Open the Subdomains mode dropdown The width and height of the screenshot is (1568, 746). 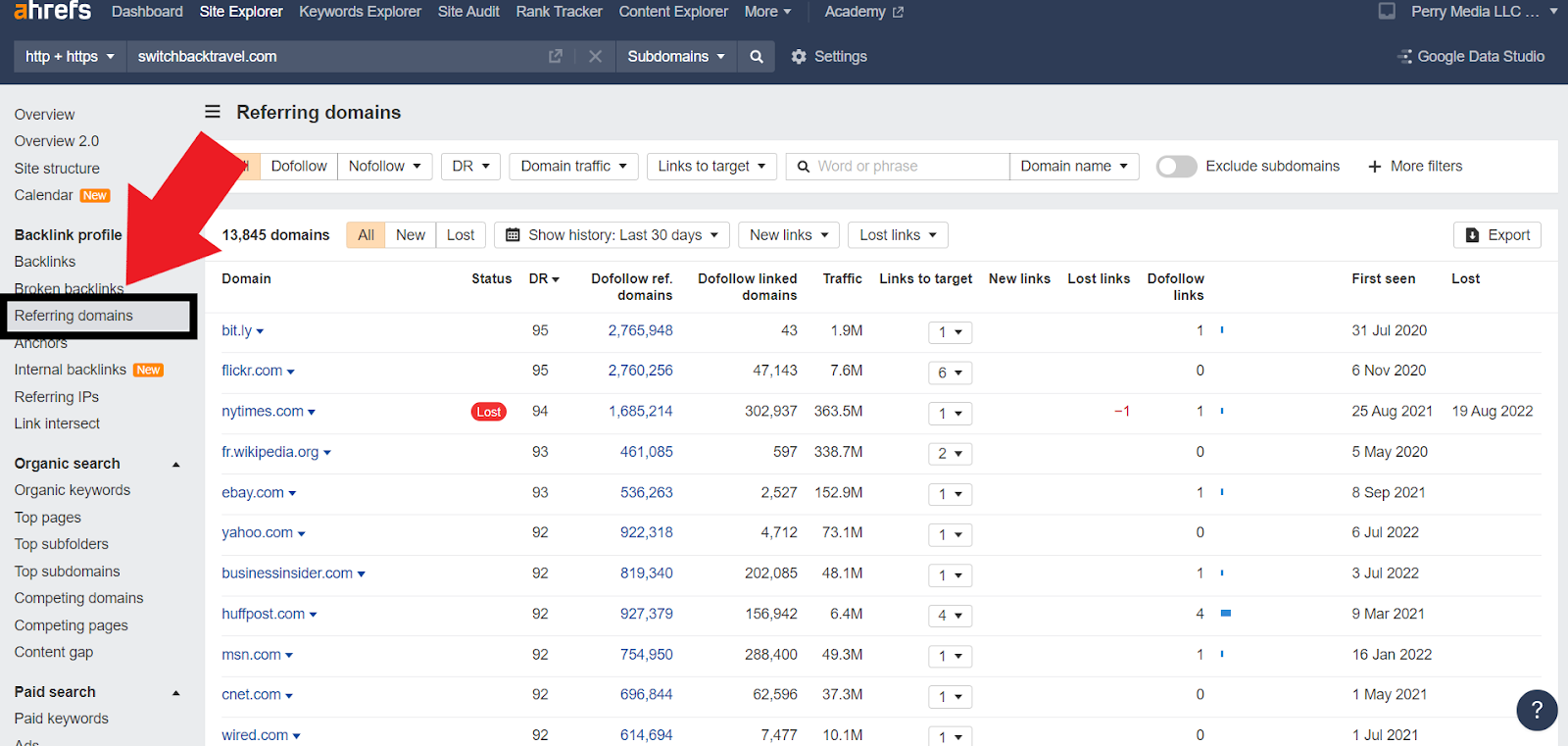click(x=676, y=57)
